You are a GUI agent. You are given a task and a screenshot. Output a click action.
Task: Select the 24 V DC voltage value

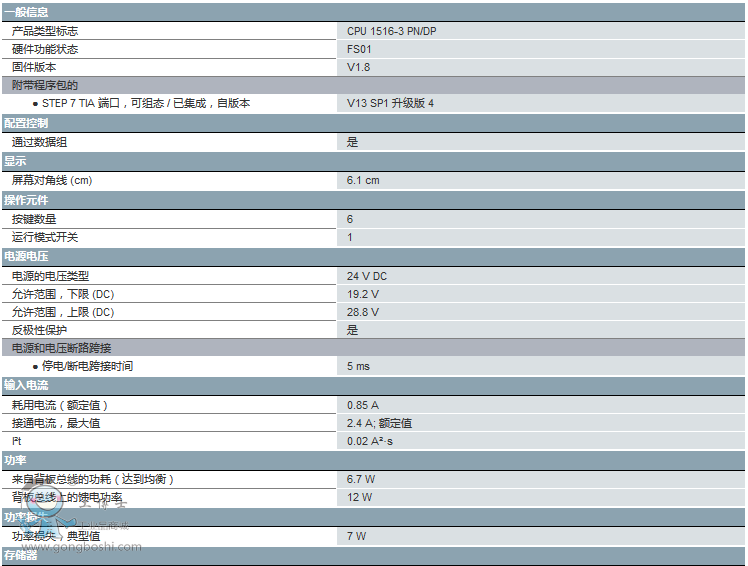click(367, 275)
